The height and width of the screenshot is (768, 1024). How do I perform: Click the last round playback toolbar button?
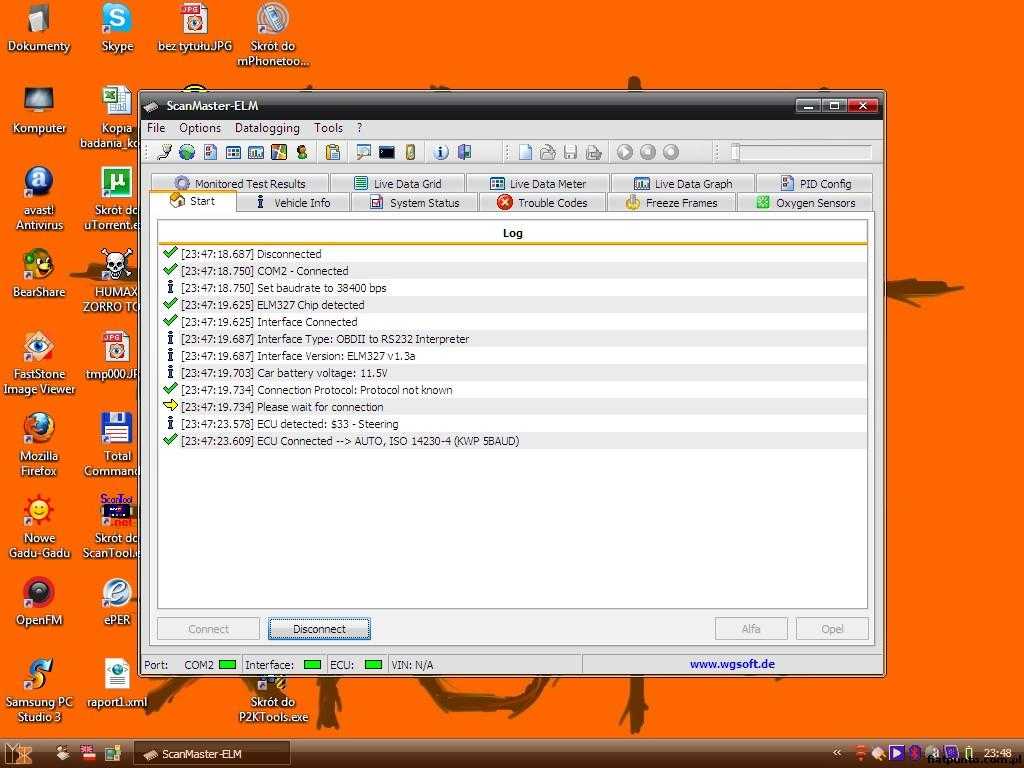671,152
